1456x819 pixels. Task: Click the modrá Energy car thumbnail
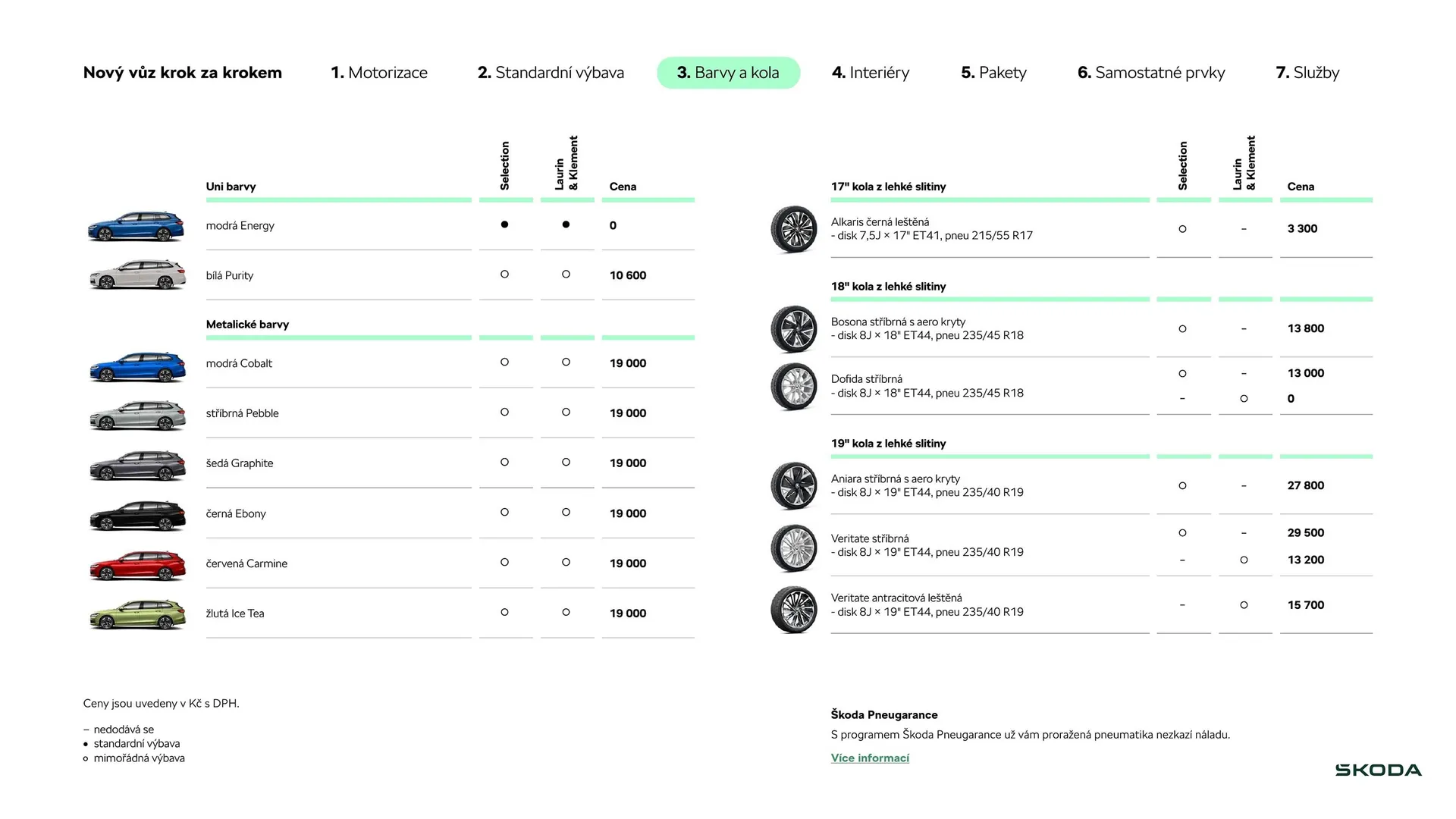136,226
